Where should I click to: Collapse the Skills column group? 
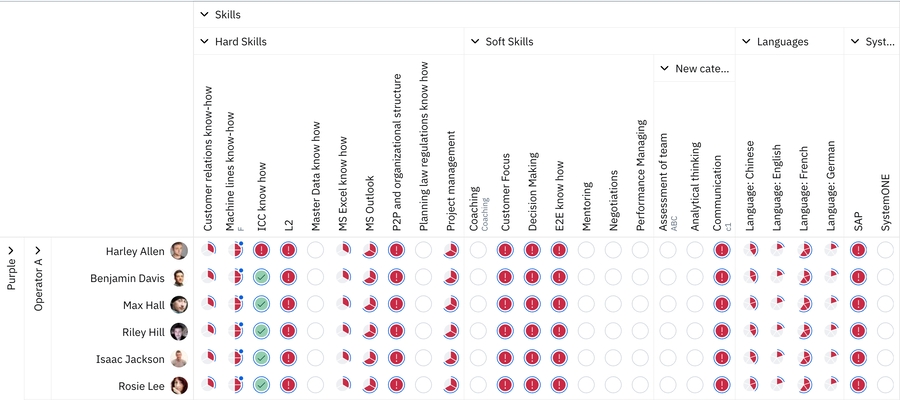205,15
